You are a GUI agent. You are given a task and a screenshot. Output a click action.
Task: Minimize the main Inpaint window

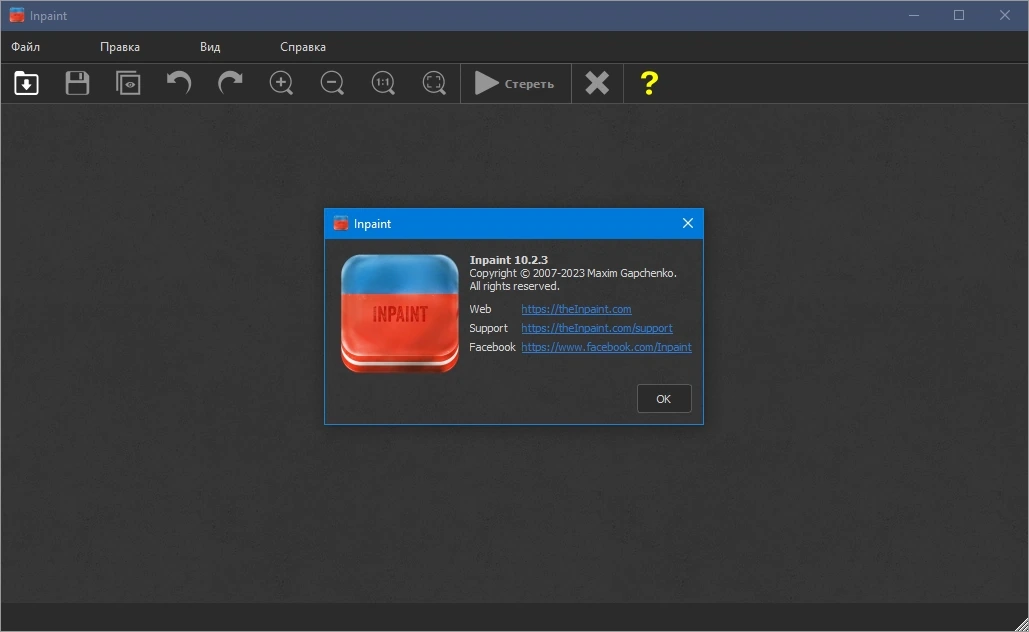(x=914, y=15)
